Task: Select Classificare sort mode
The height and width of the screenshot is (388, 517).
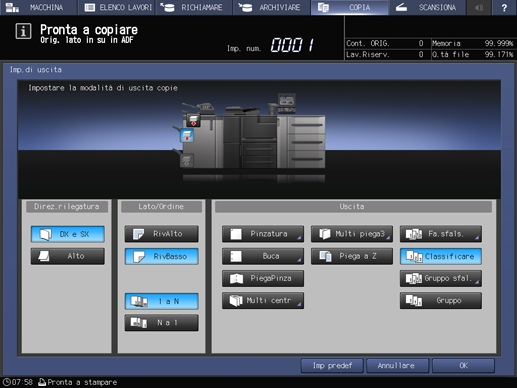Action: point(441,256)
